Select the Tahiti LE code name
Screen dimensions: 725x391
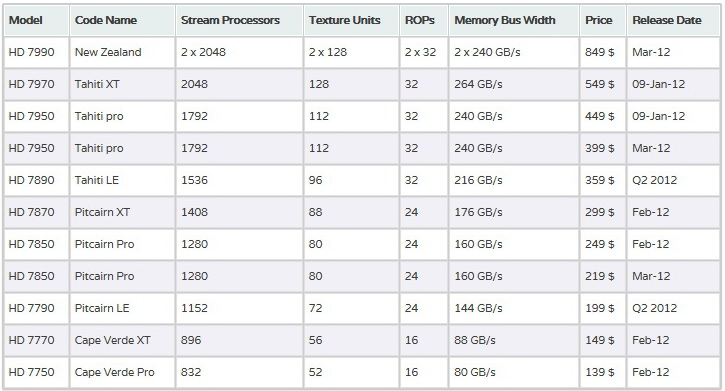point(97,180)
